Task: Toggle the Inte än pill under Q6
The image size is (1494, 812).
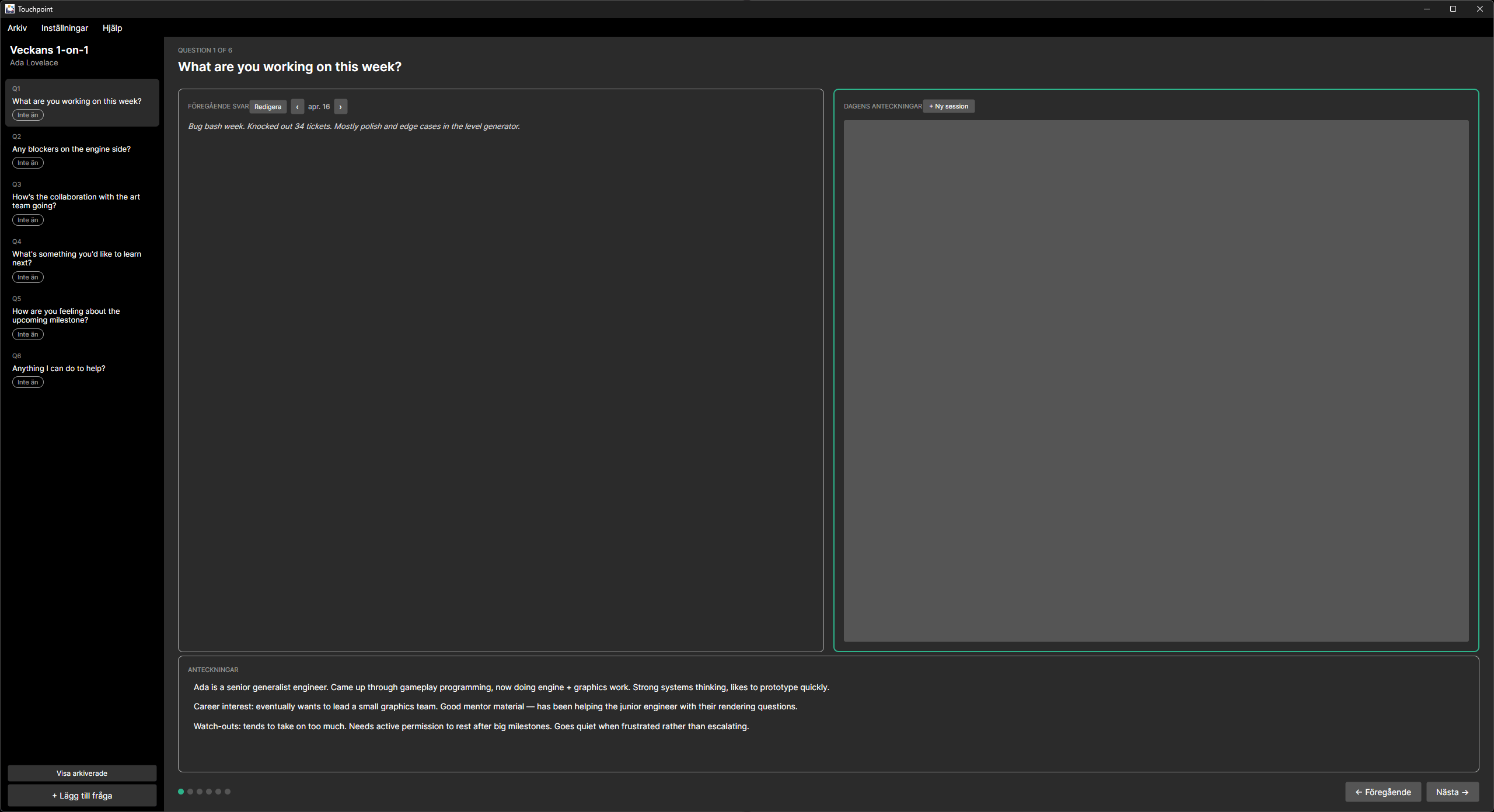Action: [x=27, y=382]
